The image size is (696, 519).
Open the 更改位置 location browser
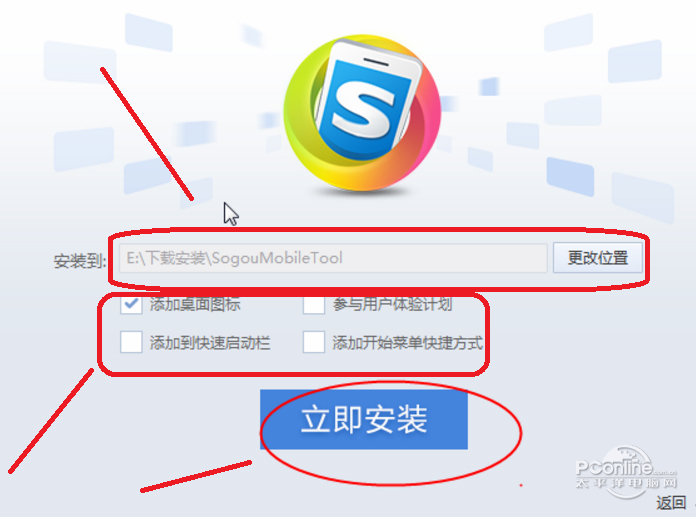point(597,258)
